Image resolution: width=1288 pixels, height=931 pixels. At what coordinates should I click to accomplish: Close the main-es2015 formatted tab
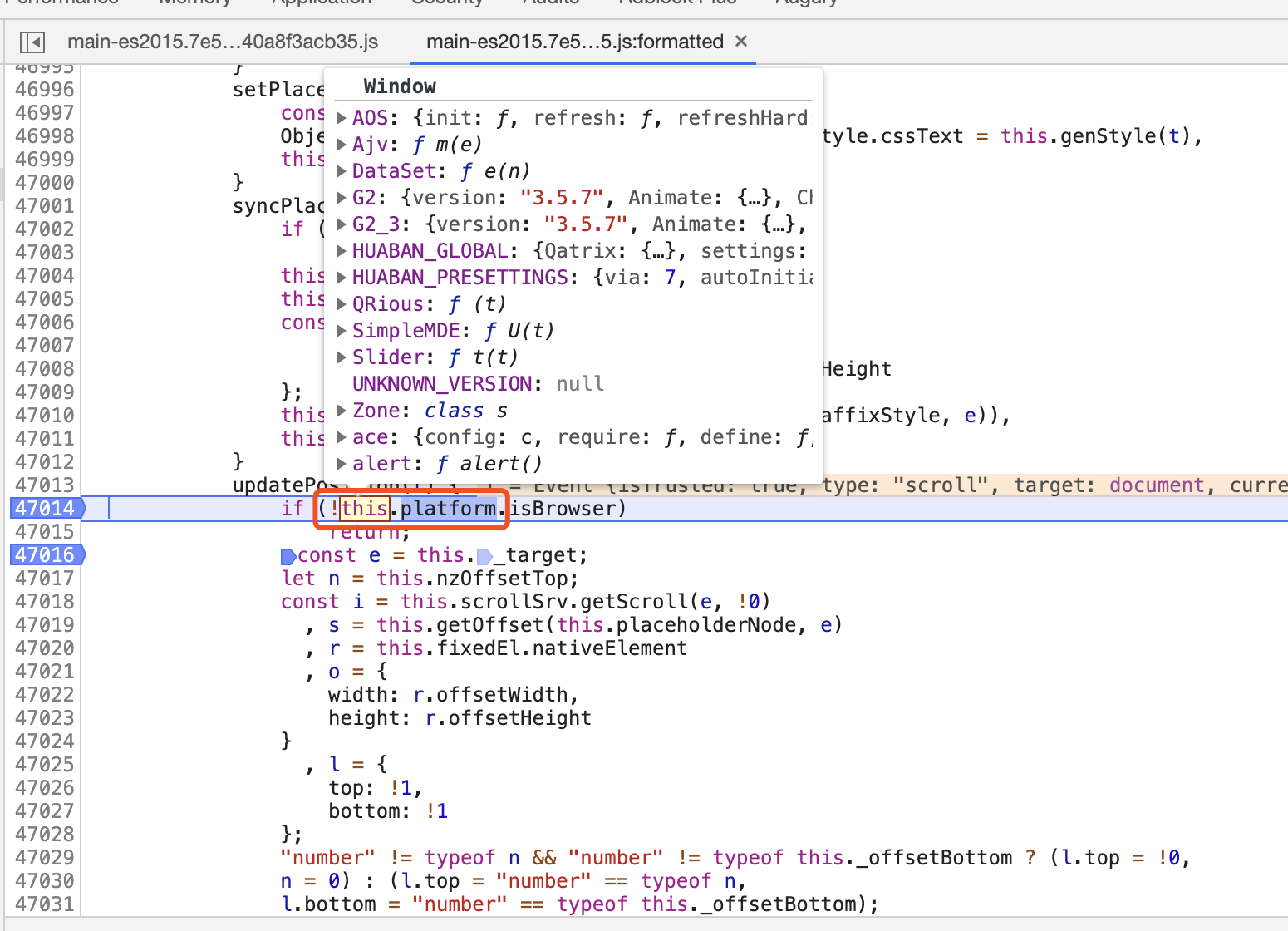[740, 41]
